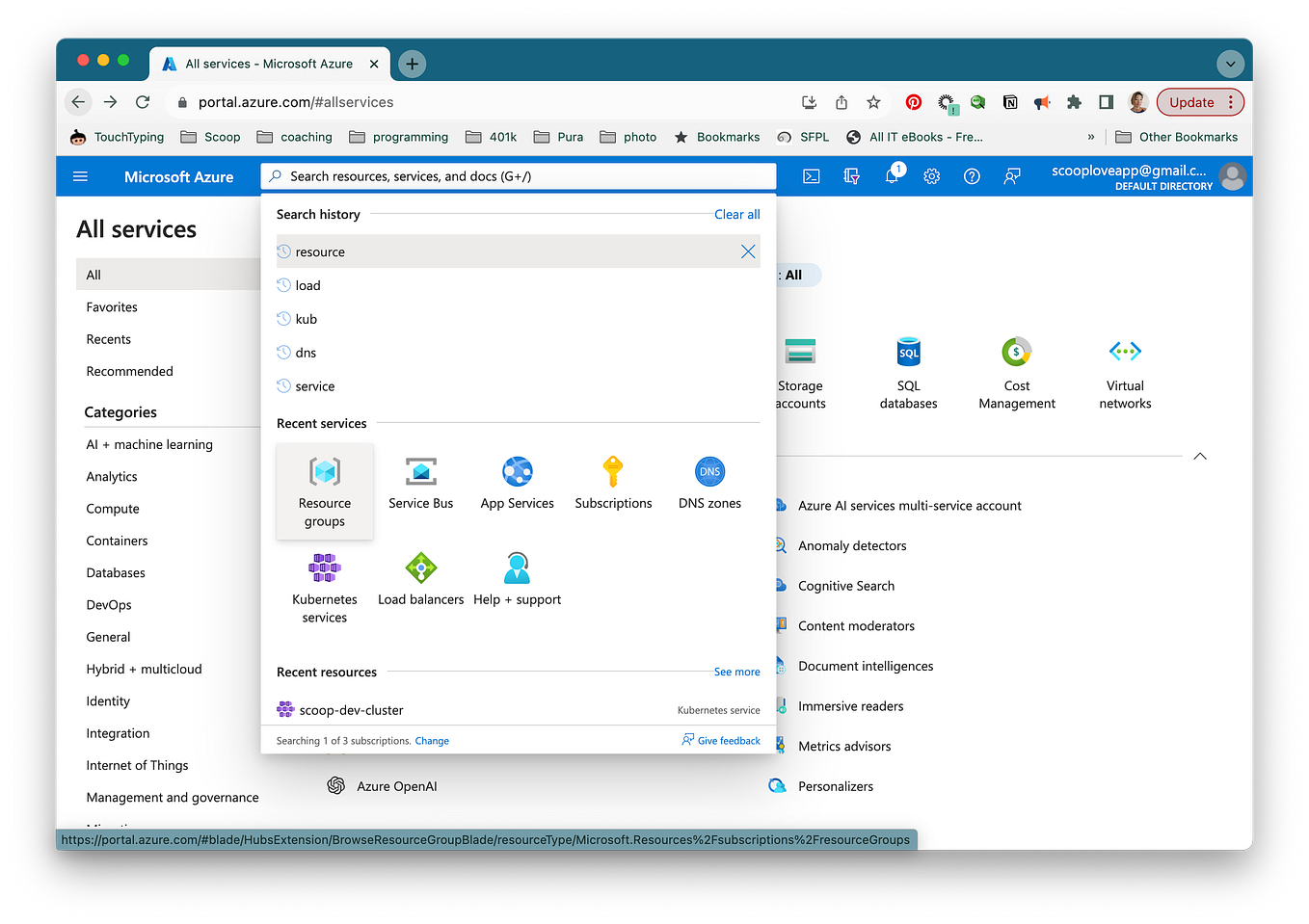The height and width of the screenshot is (924, 1309).
Task: Collapse the services section using the chevron arrow
Action: (x=1199, y=456)
